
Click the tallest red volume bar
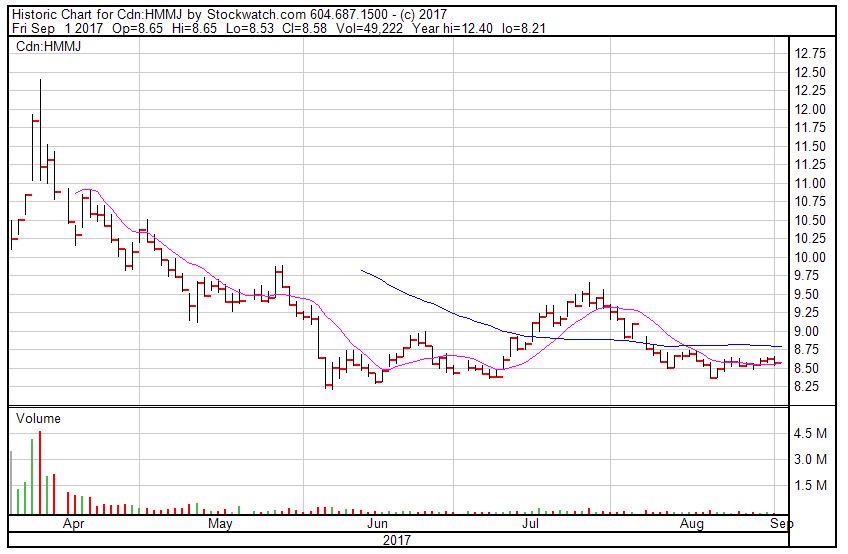(40, 472)
